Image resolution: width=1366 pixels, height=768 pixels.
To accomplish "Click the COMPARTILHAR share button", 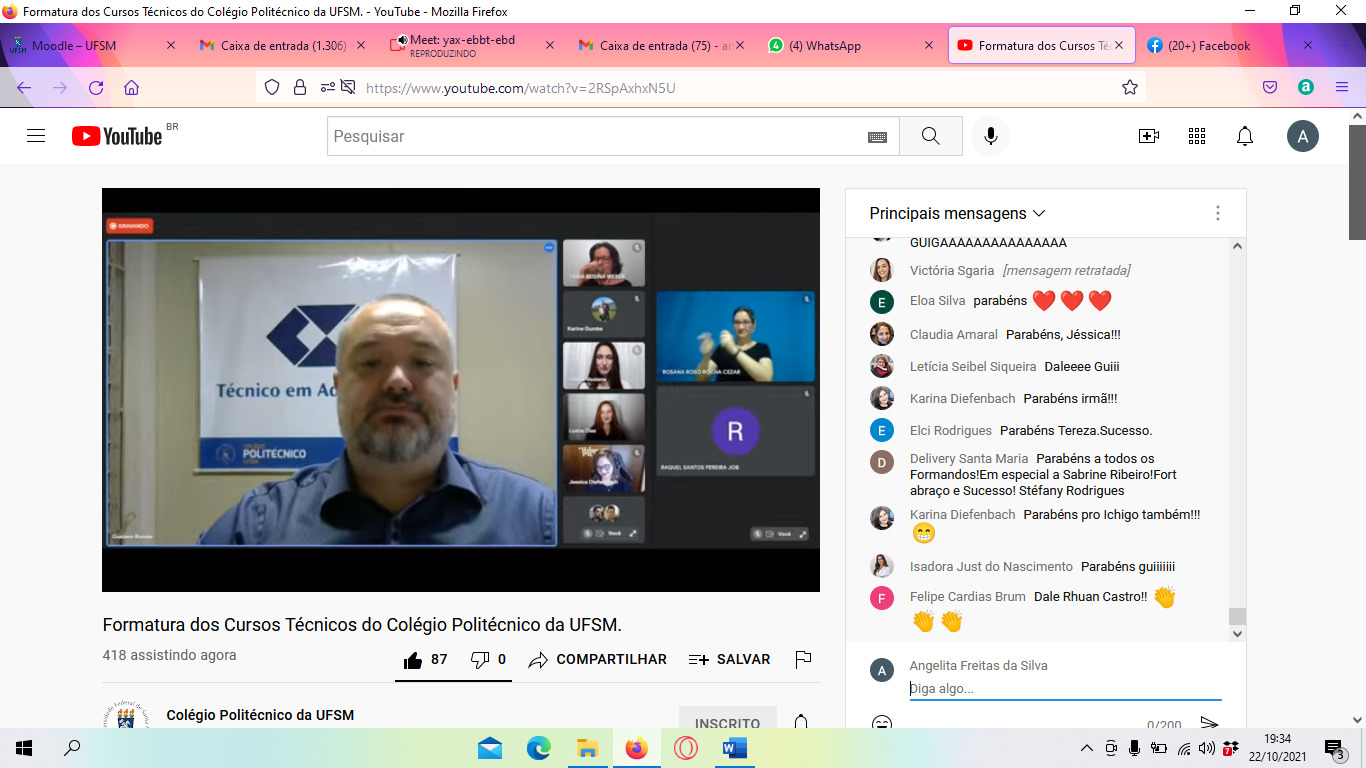I will (598, 659).
